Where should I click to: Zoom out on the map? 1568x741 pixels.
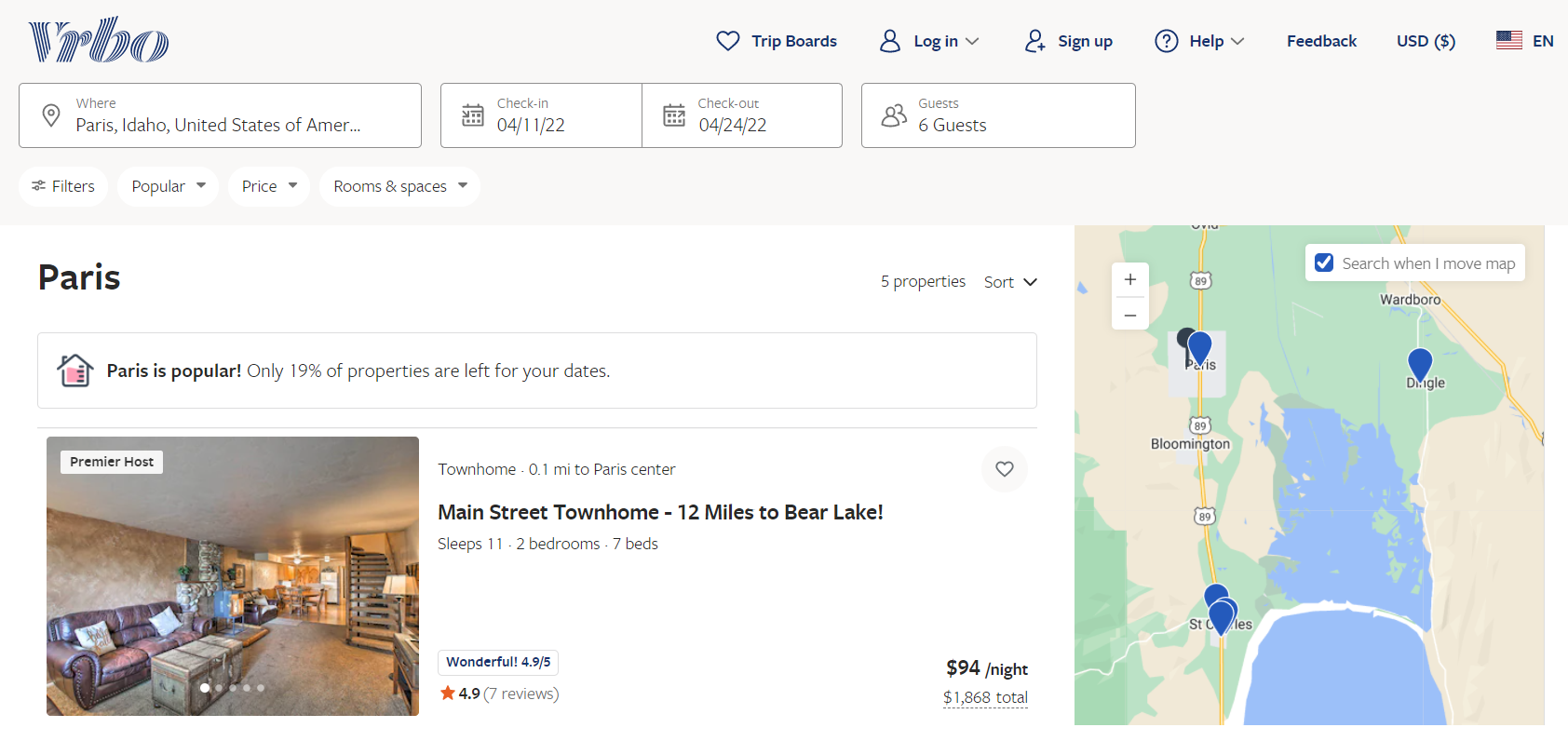pyautogui.click(x=1129, y=316)
